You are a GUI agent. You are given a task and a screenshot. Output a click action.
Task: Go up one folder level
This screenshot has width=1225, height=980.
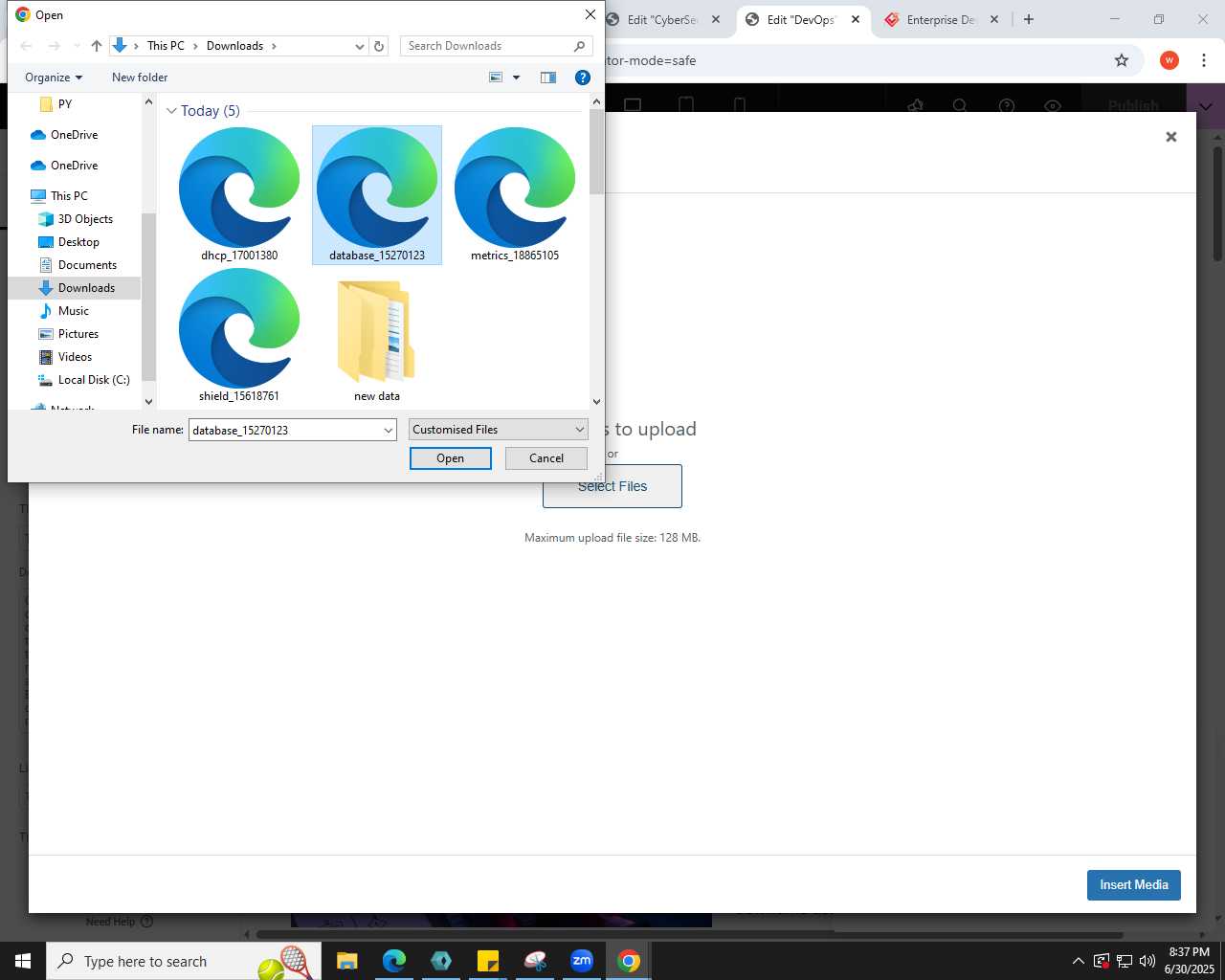coord(97,46)
